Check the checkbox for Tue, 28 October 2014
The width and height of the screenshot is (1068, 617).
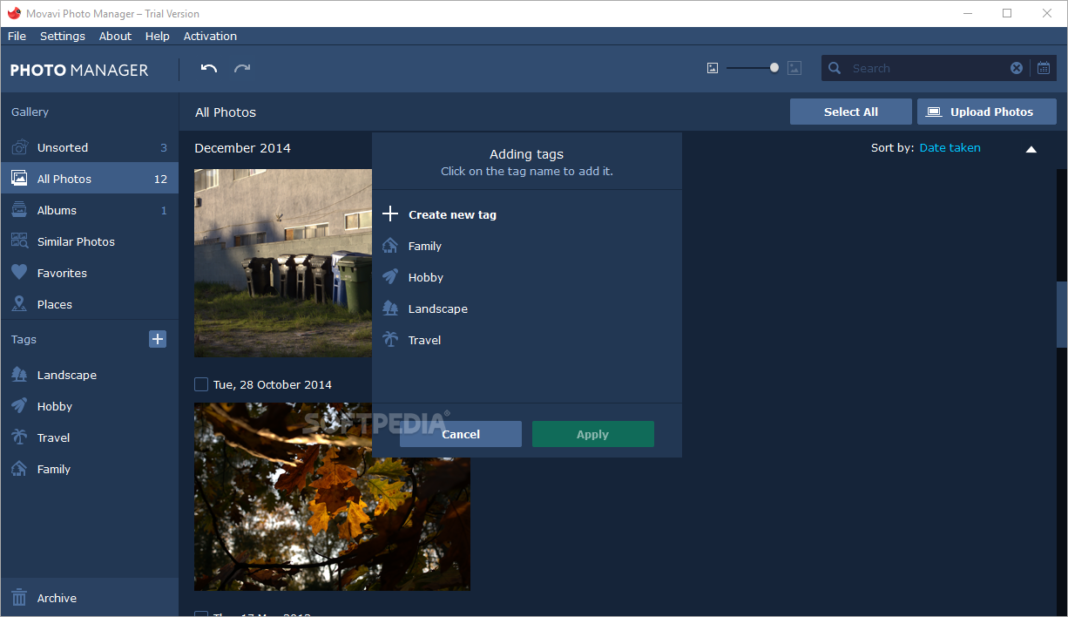200,384
